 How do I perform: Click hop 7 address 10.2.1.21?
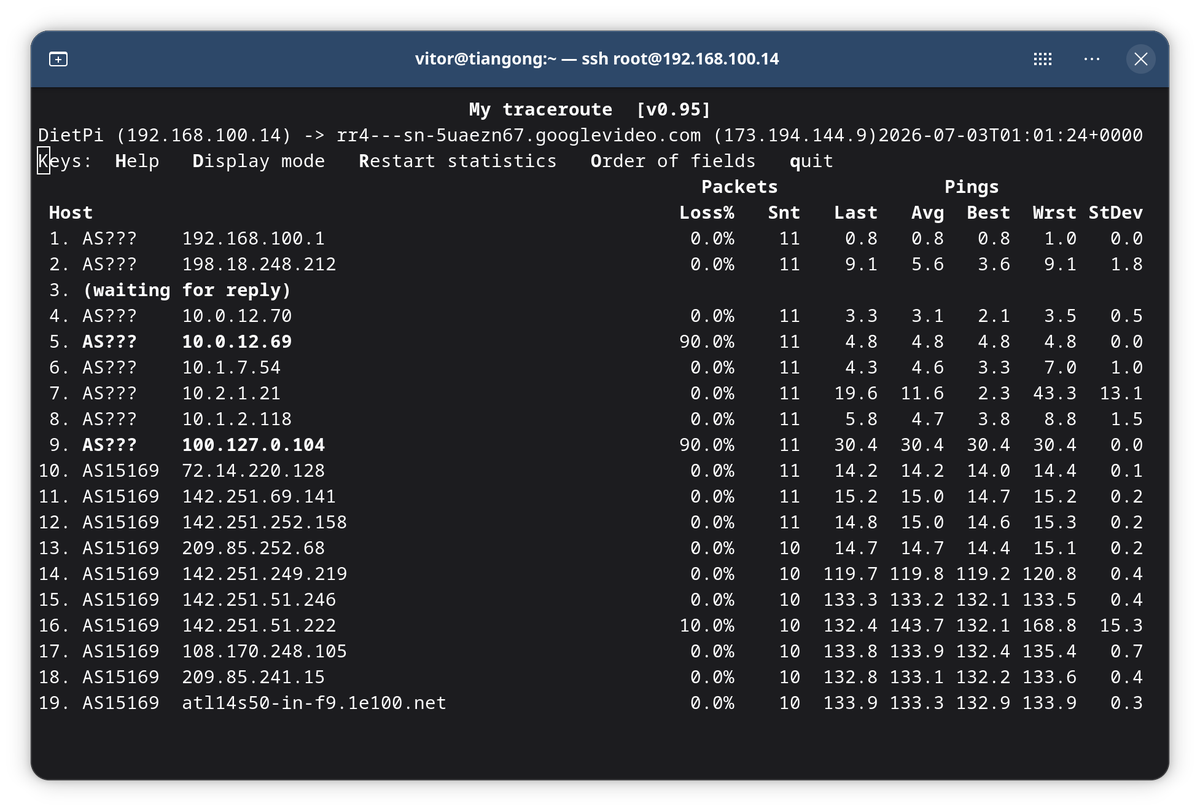pyautogui.click(x=231, y=394)
